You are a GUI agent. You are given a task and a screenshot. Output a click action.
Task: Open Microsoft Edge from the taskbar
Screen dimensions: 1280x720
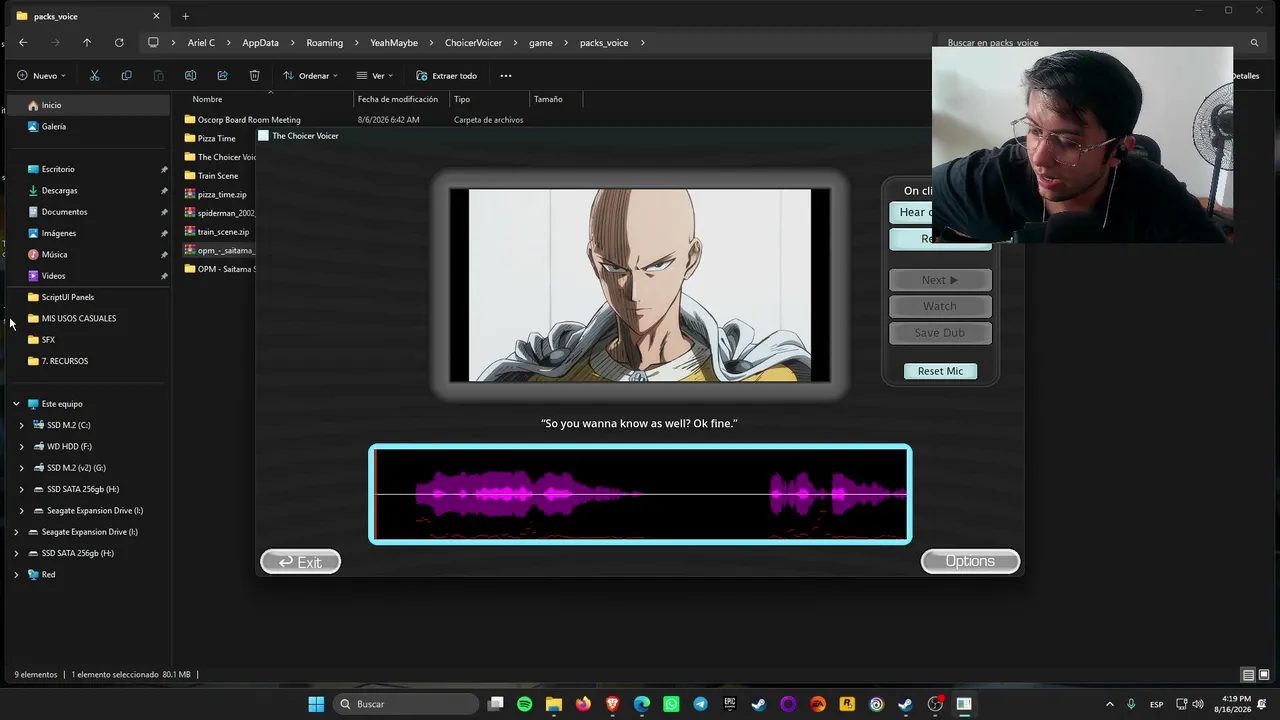click(x=642, y=704)
